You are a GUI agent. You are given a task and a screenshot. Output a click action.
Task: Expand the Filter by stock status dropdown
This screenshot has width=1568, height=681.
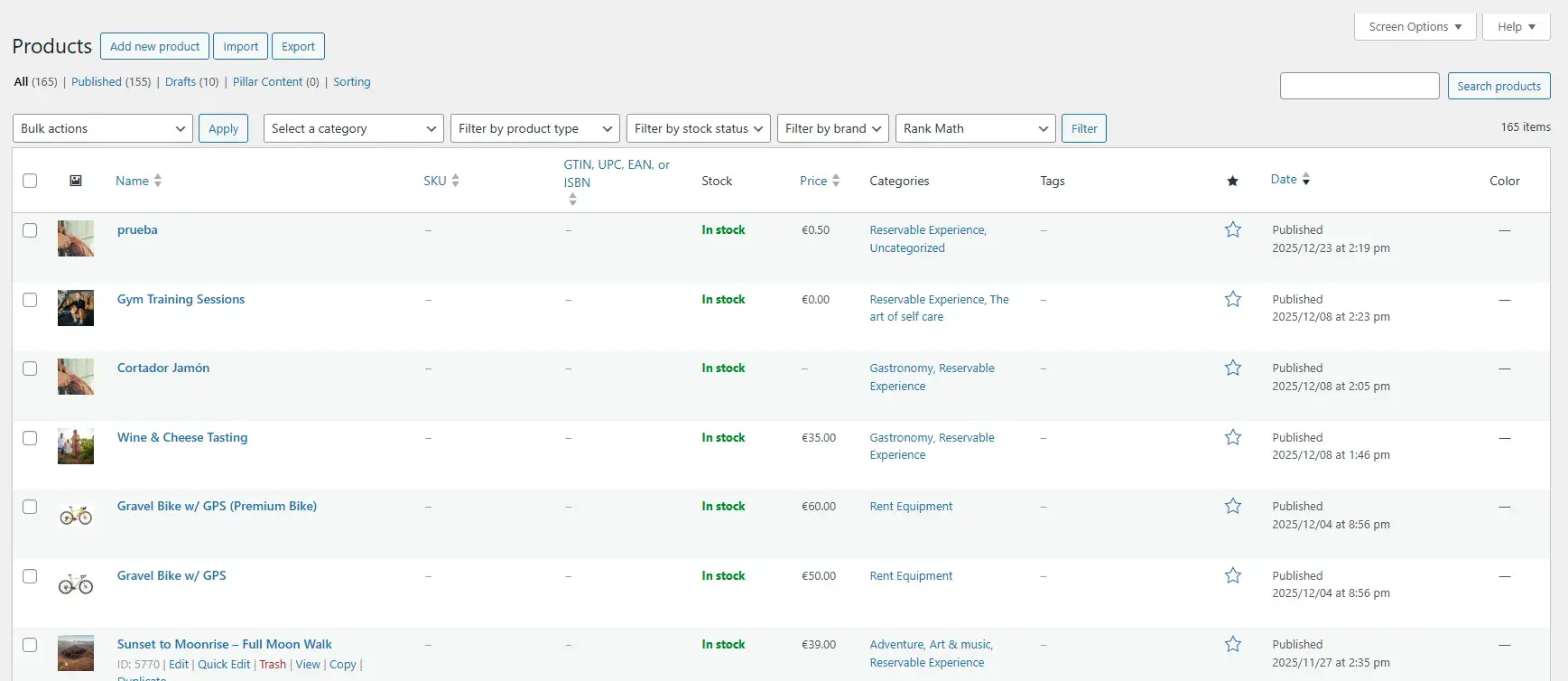click(699, 128)
